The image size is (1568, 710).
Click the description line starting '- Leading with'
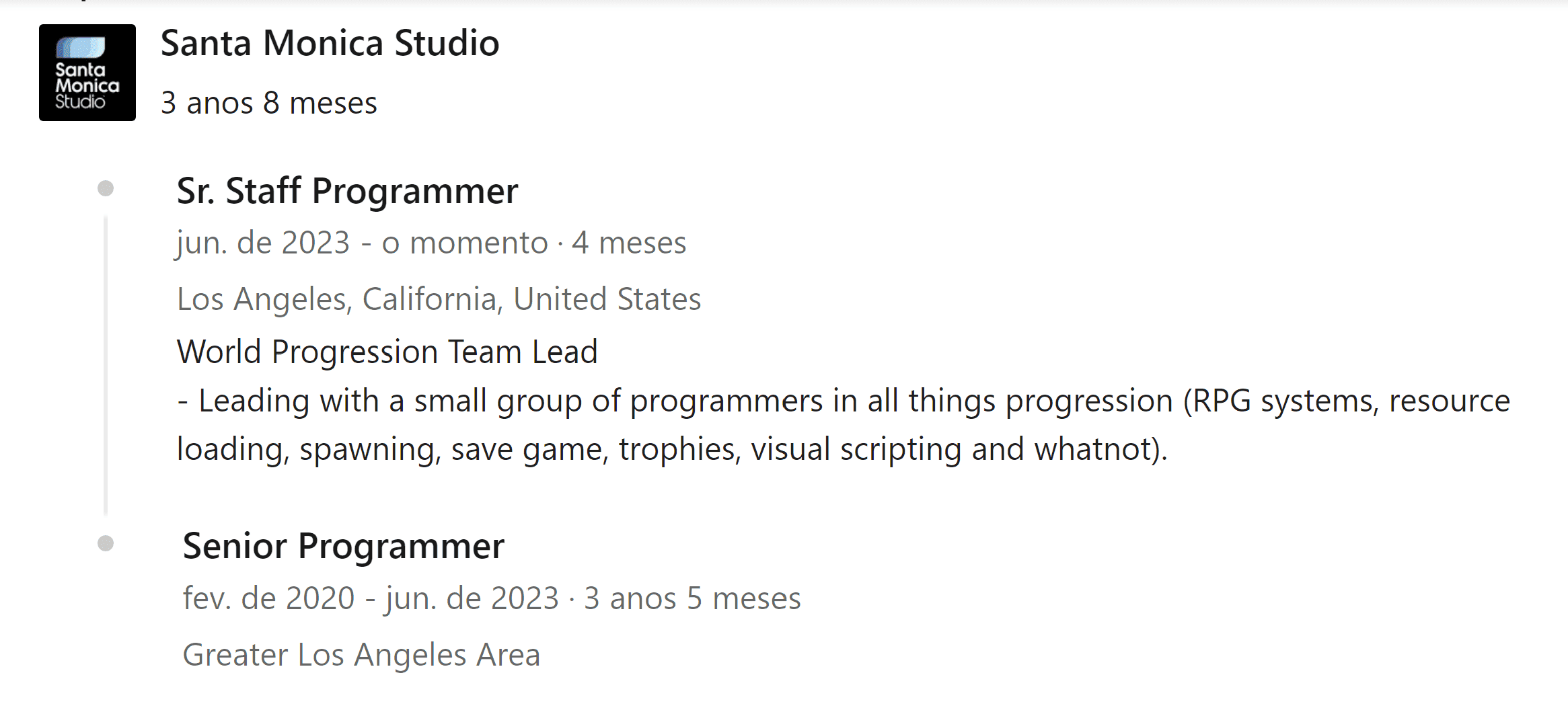tap(843, 401)
